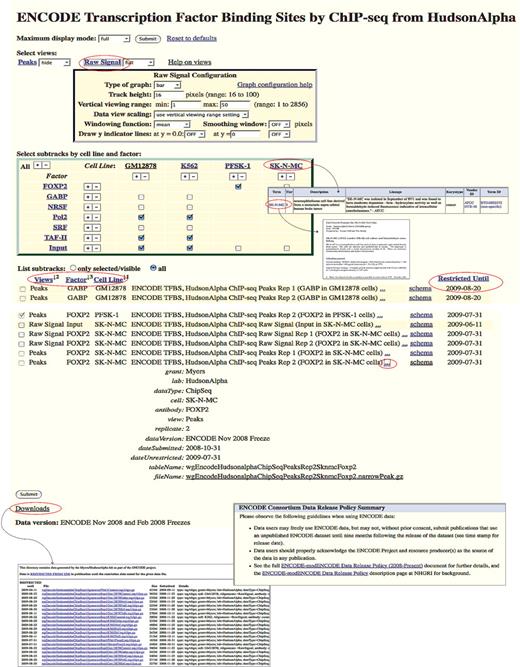The width and height of the screenshot is (520, 667).
Task: Click the minus button under K562 column
Action: 193,176
